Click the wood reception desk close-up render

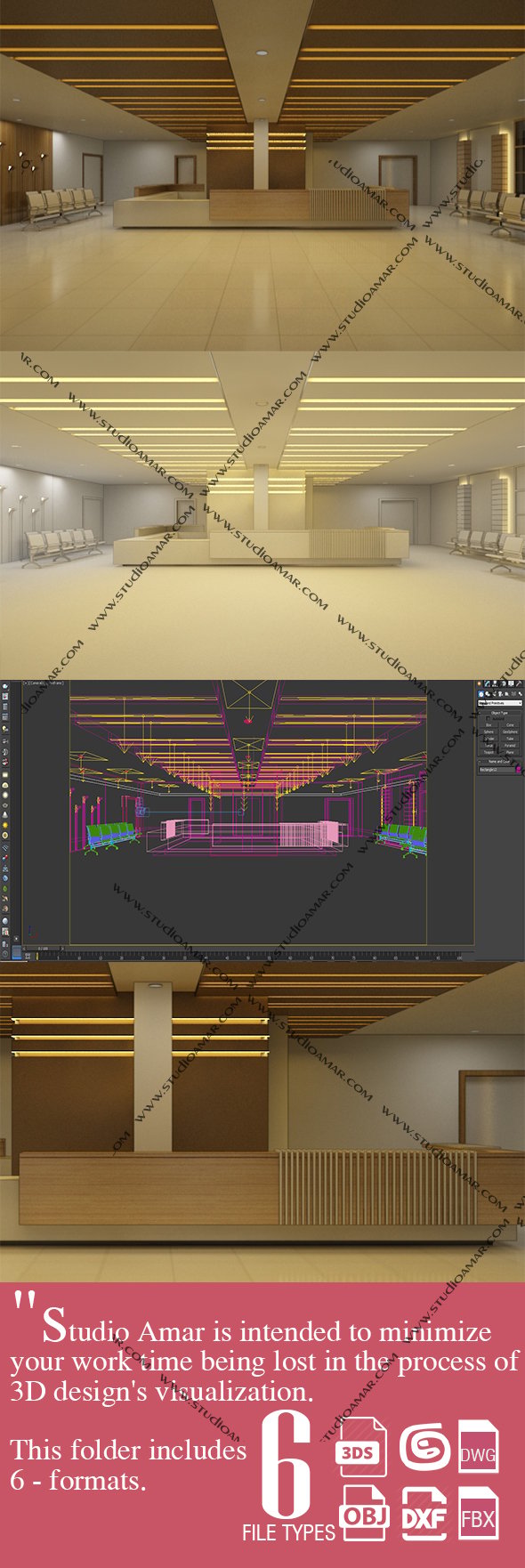pyautogui.click(x=262, y=1121)
